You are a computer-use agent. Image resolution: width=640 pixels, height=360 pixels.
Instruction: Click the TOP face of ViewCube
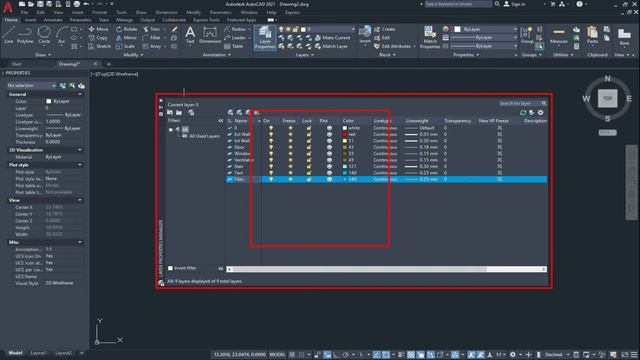coord(607,98)
